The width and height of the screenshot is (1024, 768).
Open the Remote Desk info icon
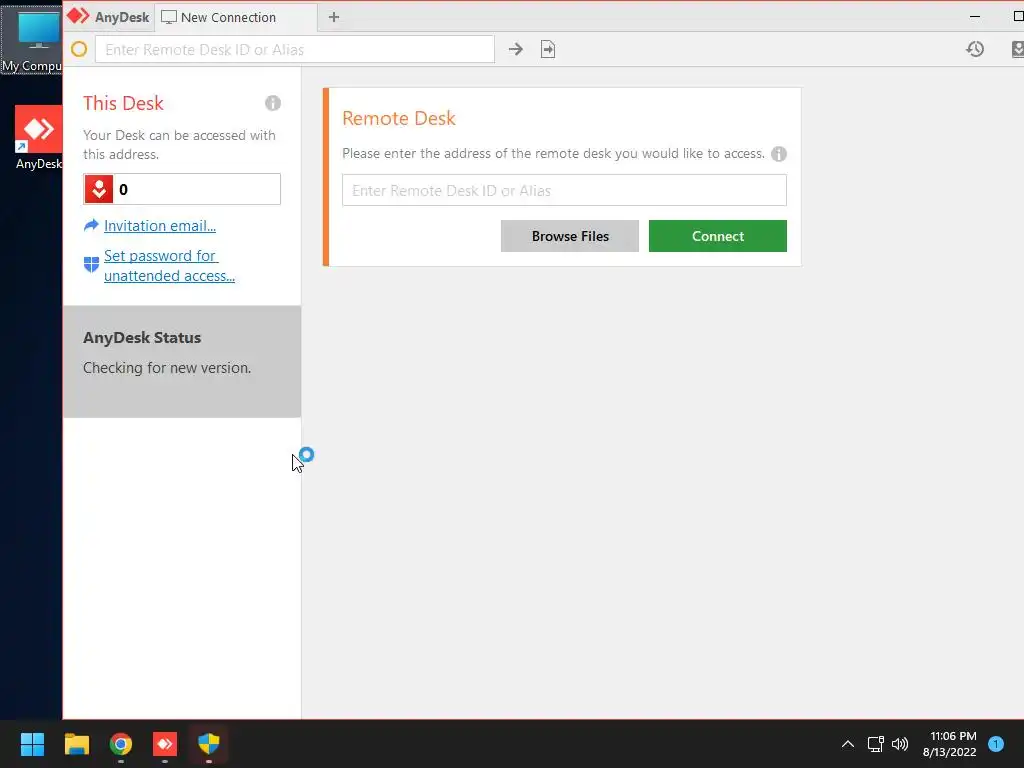point(778,154)
